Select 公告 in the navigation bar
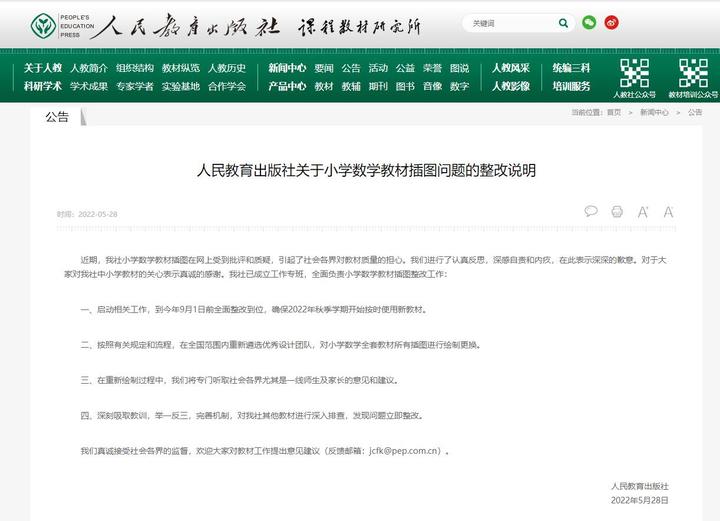The height and width of the screenshot is (521, 720). [350, 68]
